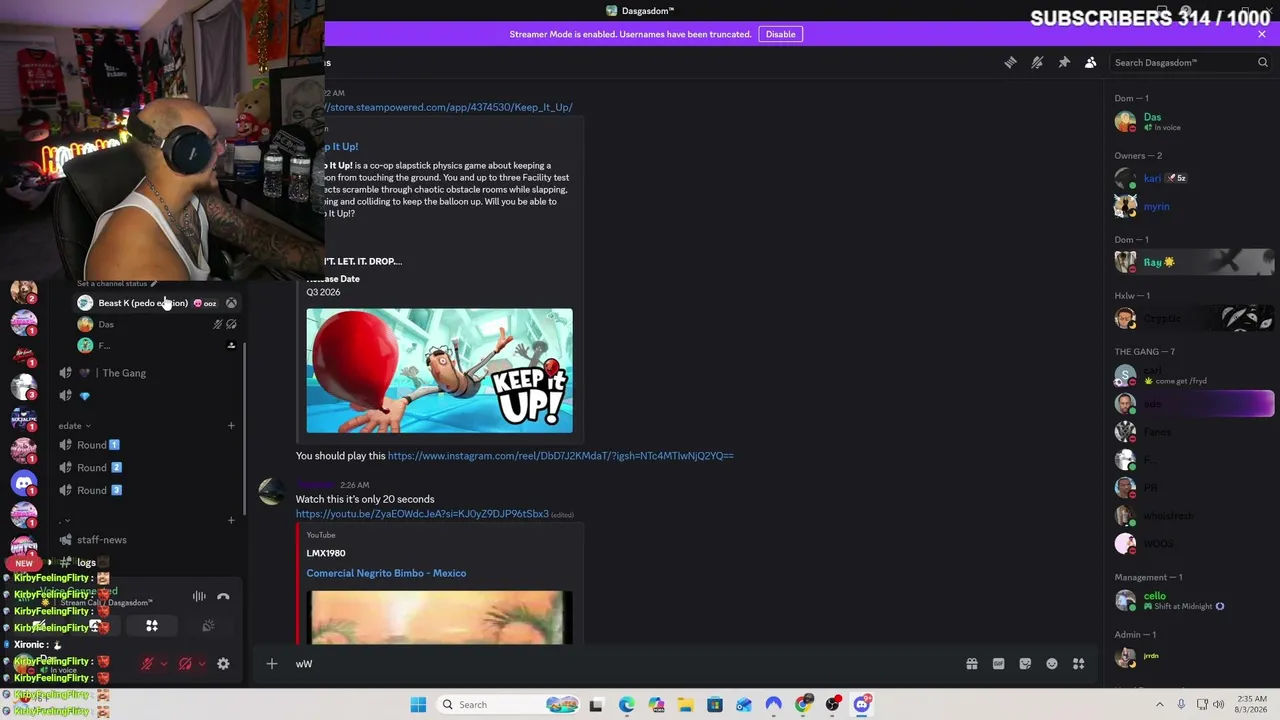Viewport: 1280px width, 720px height.
Task: Open Comercial Negrito Bimbo - Mexico title
Action: pyautogui.click(x=386, y=573)
